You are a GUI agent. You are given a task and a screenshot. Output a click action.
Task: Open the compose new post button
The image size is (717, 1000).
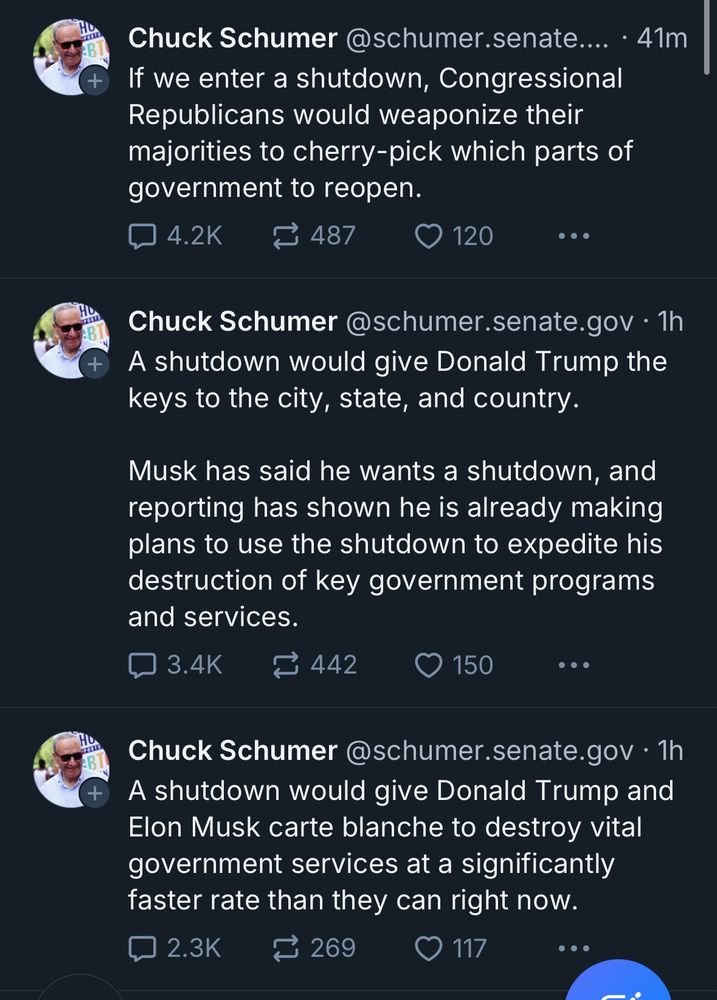click(620, 989)
